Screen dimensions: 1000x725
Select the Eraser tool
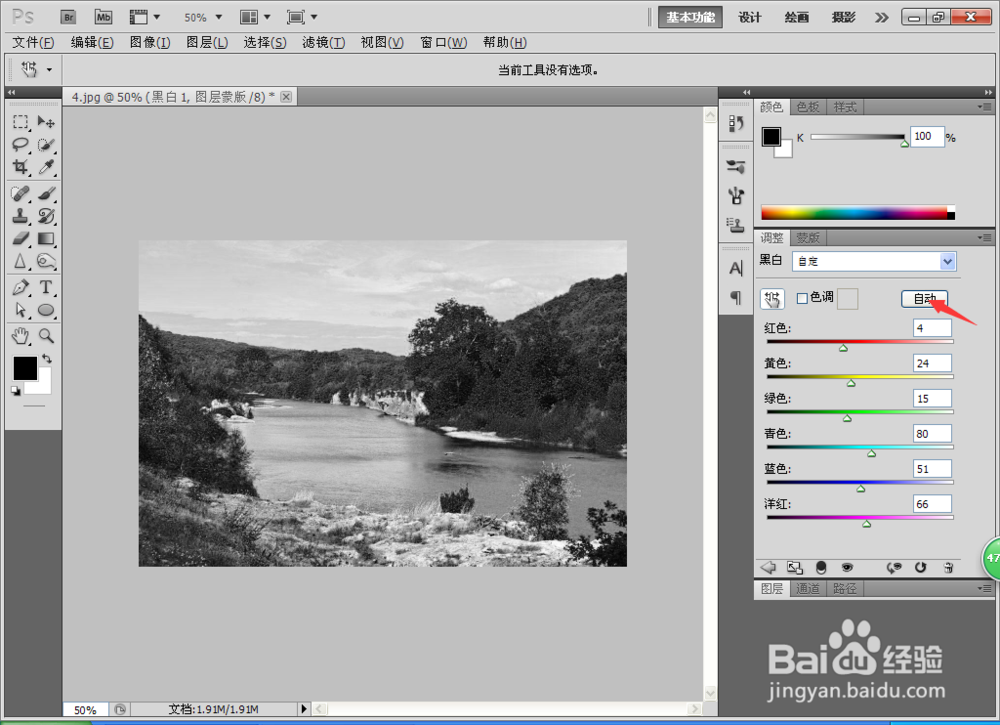(x=20, y=238)
